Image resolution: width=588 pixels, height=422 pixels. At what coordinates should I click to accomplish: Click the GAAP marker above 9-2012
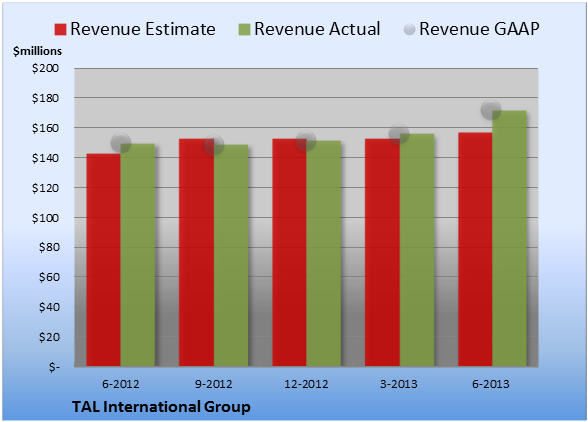point(214,144)
